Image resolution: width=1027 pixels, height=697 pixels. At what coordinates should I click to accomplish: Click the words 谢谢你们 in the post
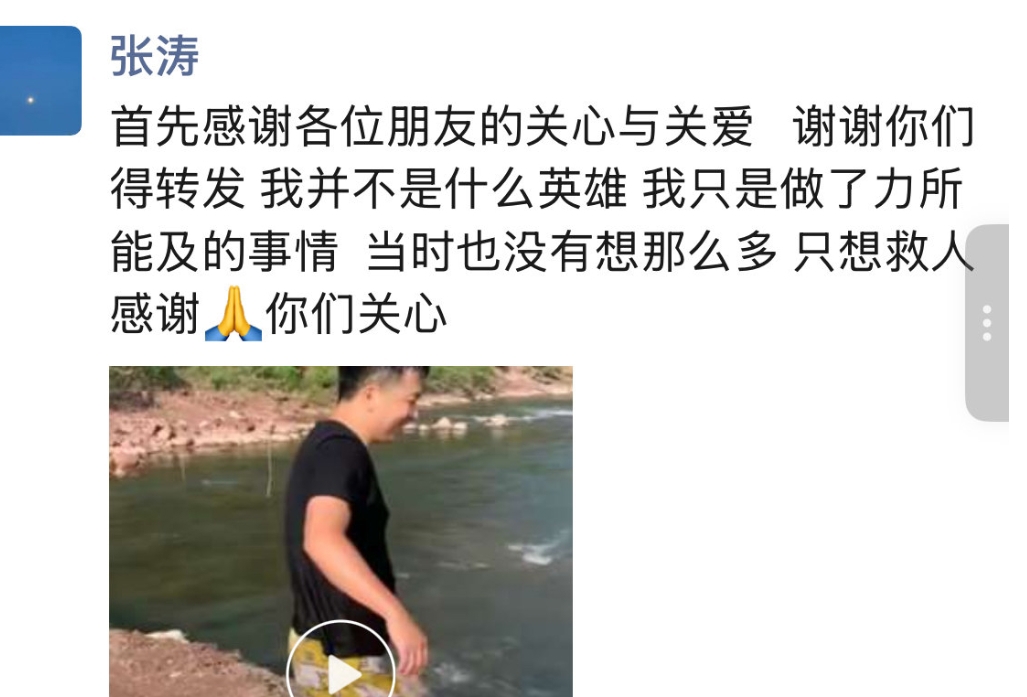(884, 126)
